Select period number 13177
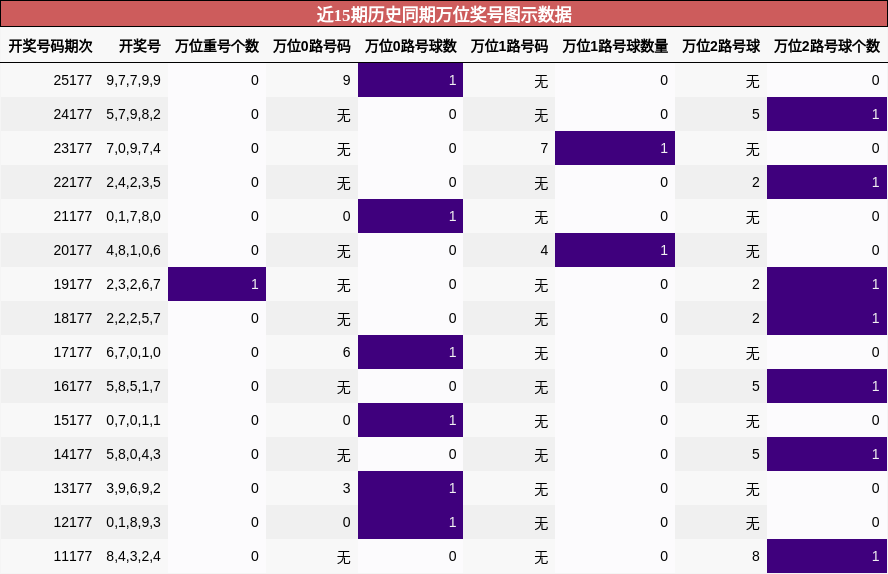The width and height of the screenshot is (888, 574). (72, 488)
